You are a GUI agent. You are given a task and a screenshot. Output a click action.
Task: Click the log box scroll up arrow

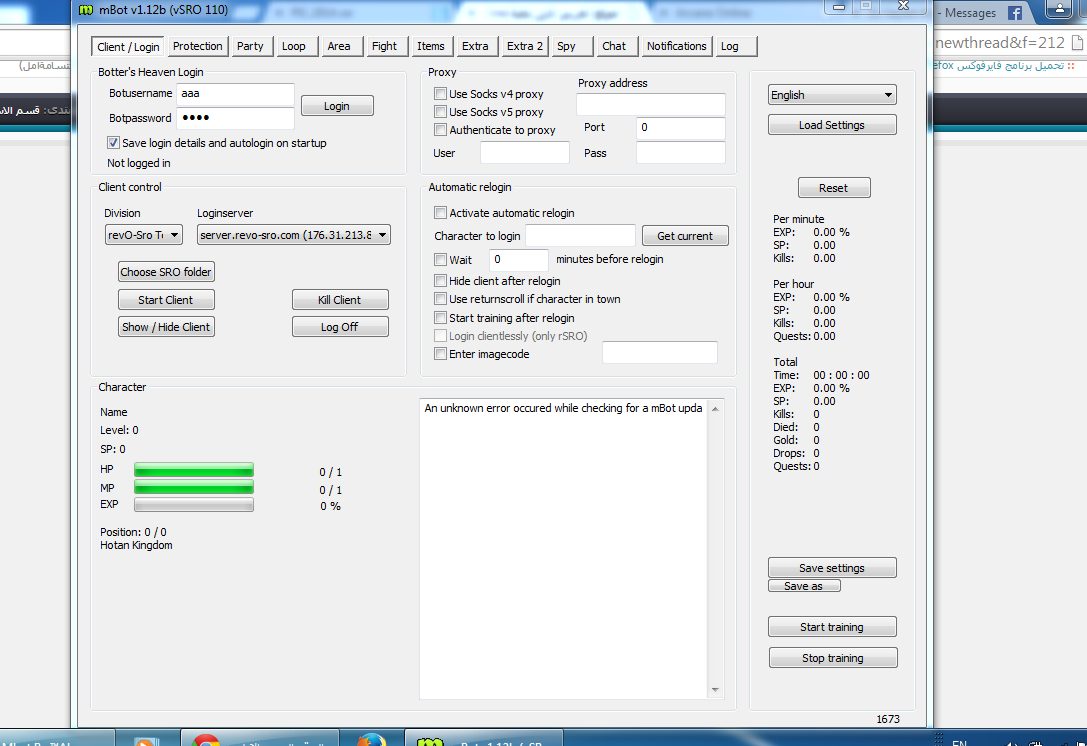point(715,409)
